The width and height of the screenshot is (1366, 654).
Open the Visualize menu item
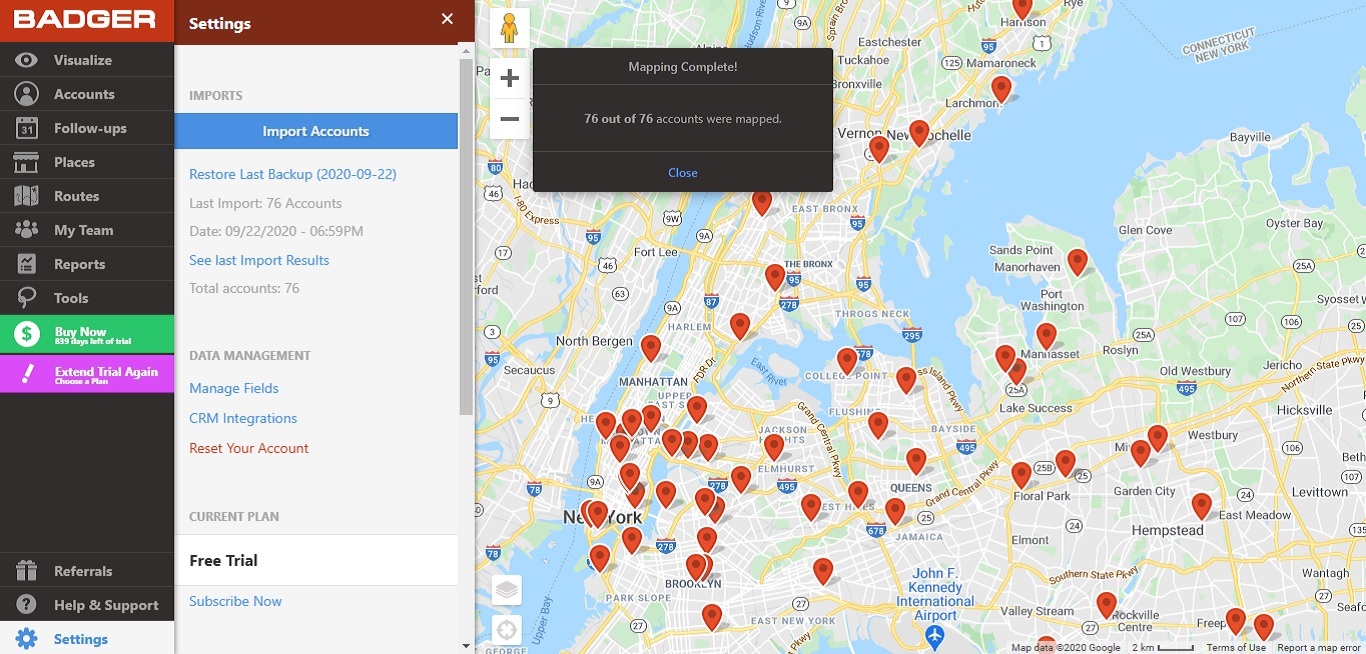(87, 60)
